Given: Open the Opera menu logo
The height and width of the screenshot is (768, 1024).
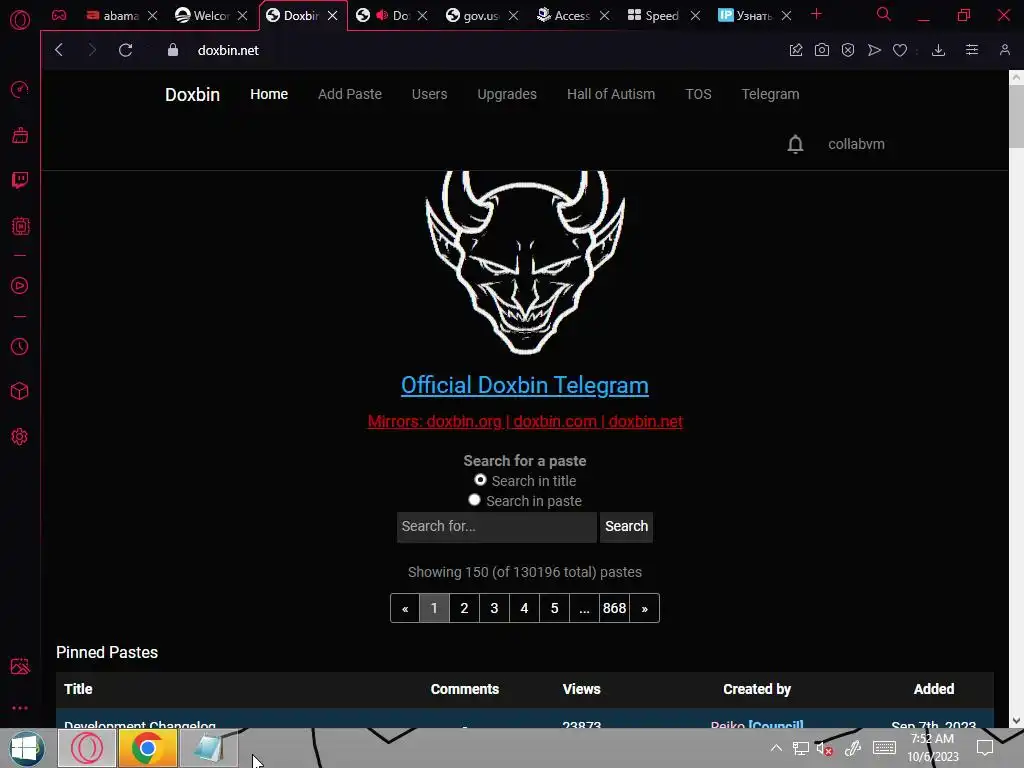Looking at the screenshot, I should click(x=20, y=20).
